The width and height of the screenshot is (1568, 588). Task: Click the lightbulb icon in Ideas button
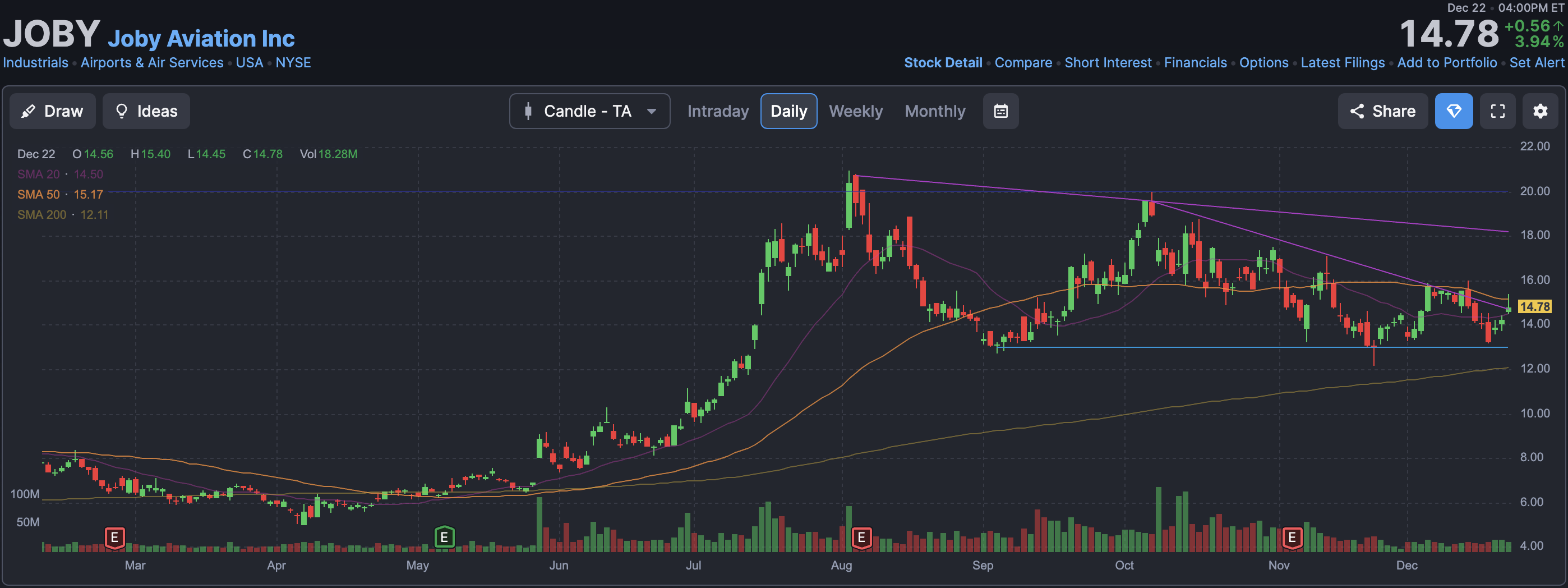point(121,112)
